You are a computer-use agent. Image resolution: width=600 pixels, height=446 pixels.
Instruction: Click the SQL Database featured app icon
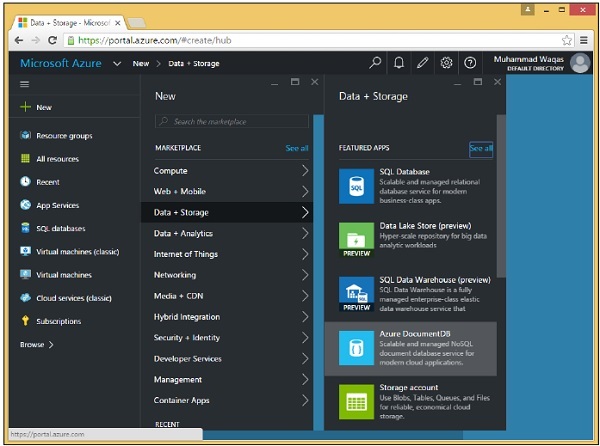[356, 186]
